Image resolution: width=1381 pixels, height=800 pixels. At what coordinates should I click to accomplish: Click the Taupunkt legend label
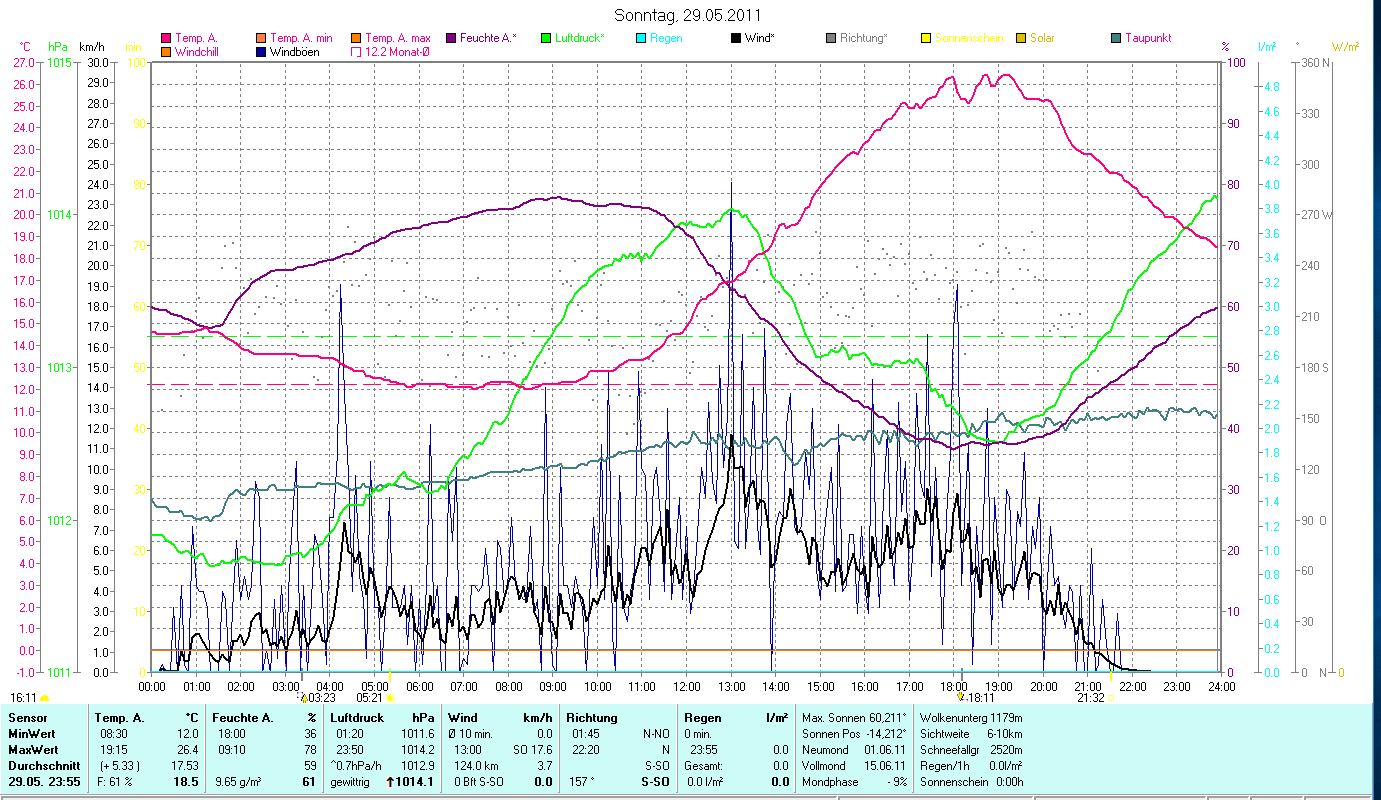[1148, 38]
